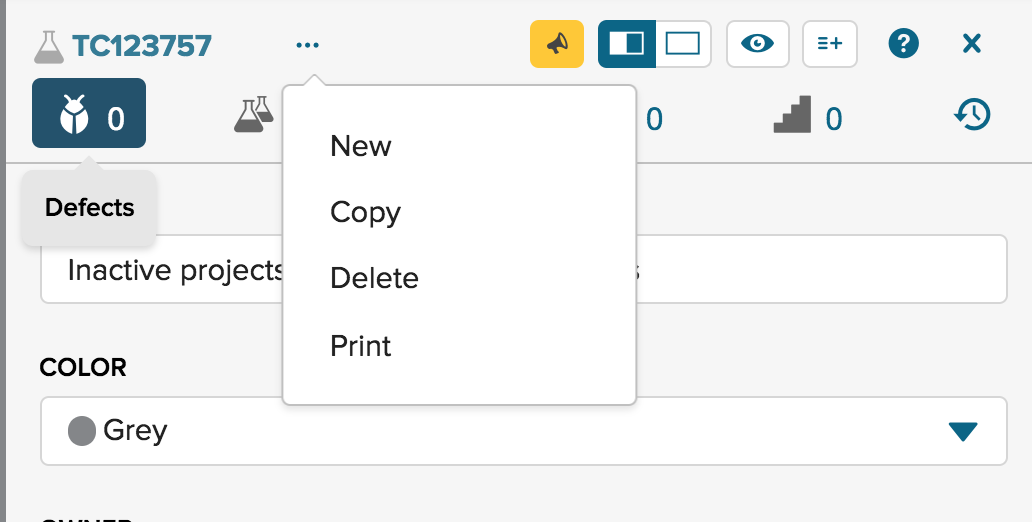Click the flask icon beside TC123757

coord(48,45)
